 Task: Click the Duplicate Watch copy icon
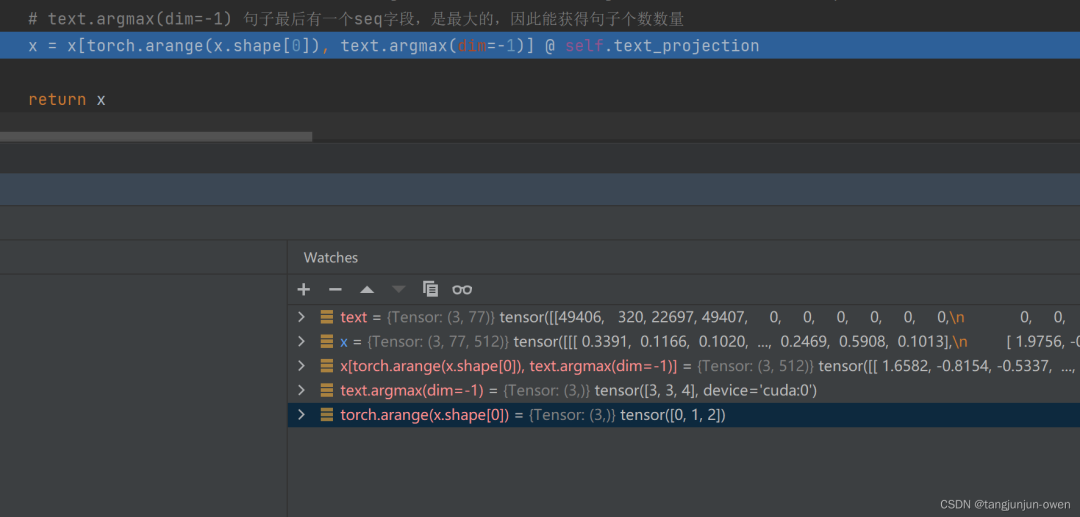coord(431,289)
